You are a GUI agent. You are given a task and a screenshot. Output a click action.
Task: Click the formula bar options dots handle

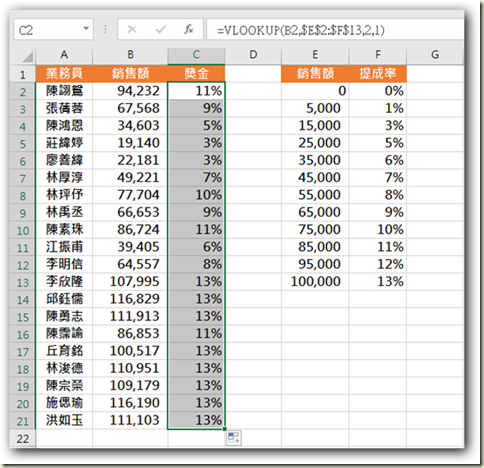[x=105, y=30]
